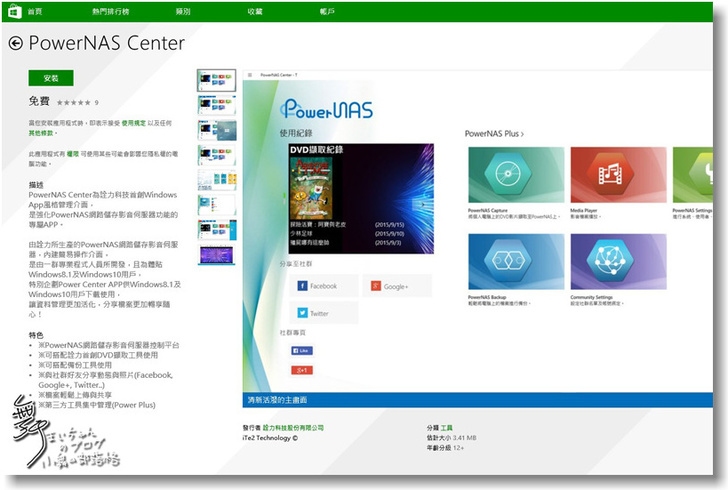Screen dimensions: 728x490
Task: Click the star rating beside 免費
Action: pos(74,103)
